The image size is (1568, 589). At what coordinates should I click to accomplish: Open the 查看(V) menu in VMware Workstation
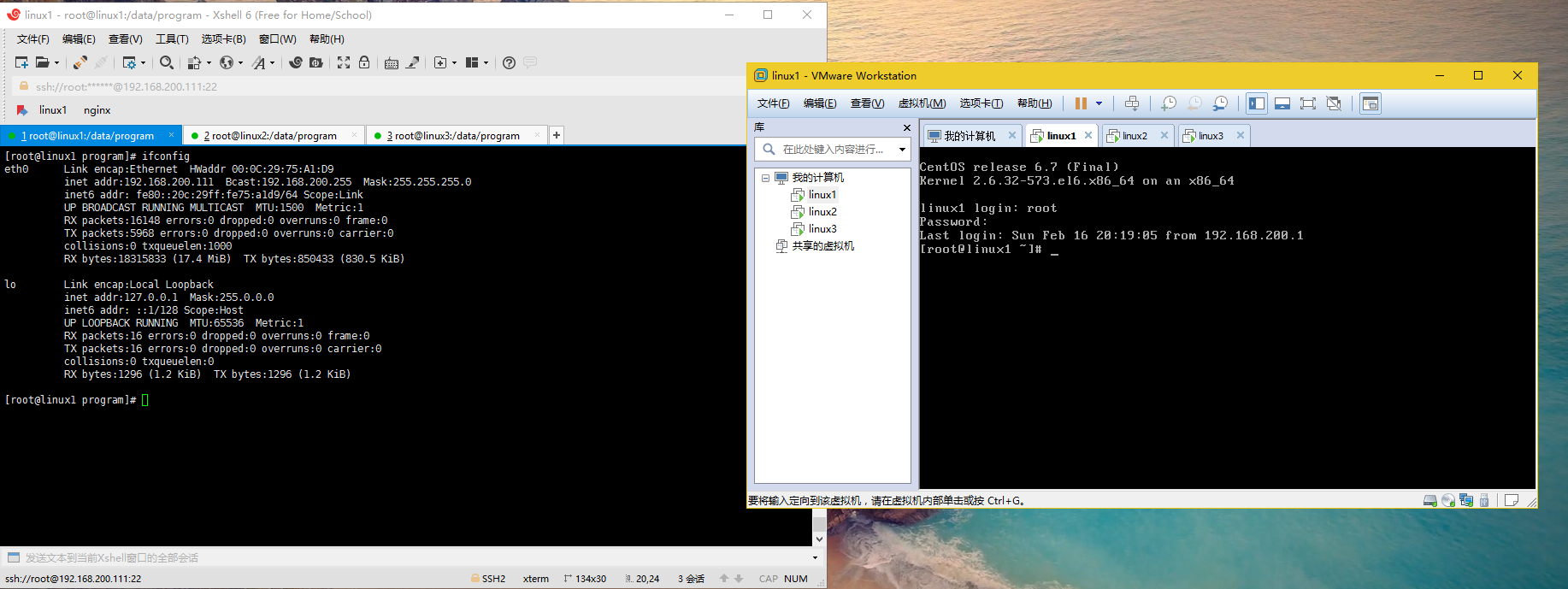tap(867, 103)
